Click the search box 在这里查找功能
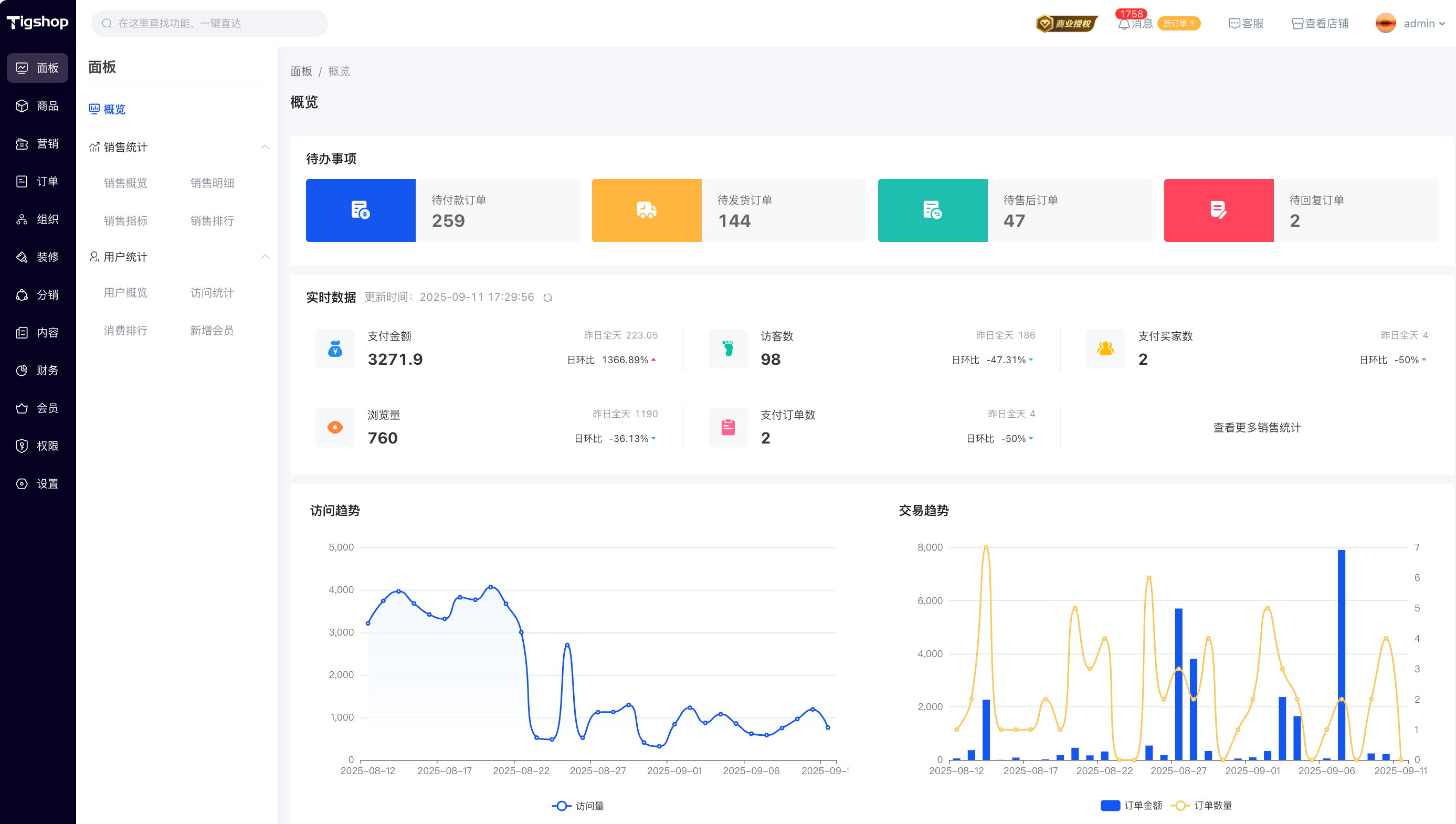1456x824 pixels. point(210,23)
